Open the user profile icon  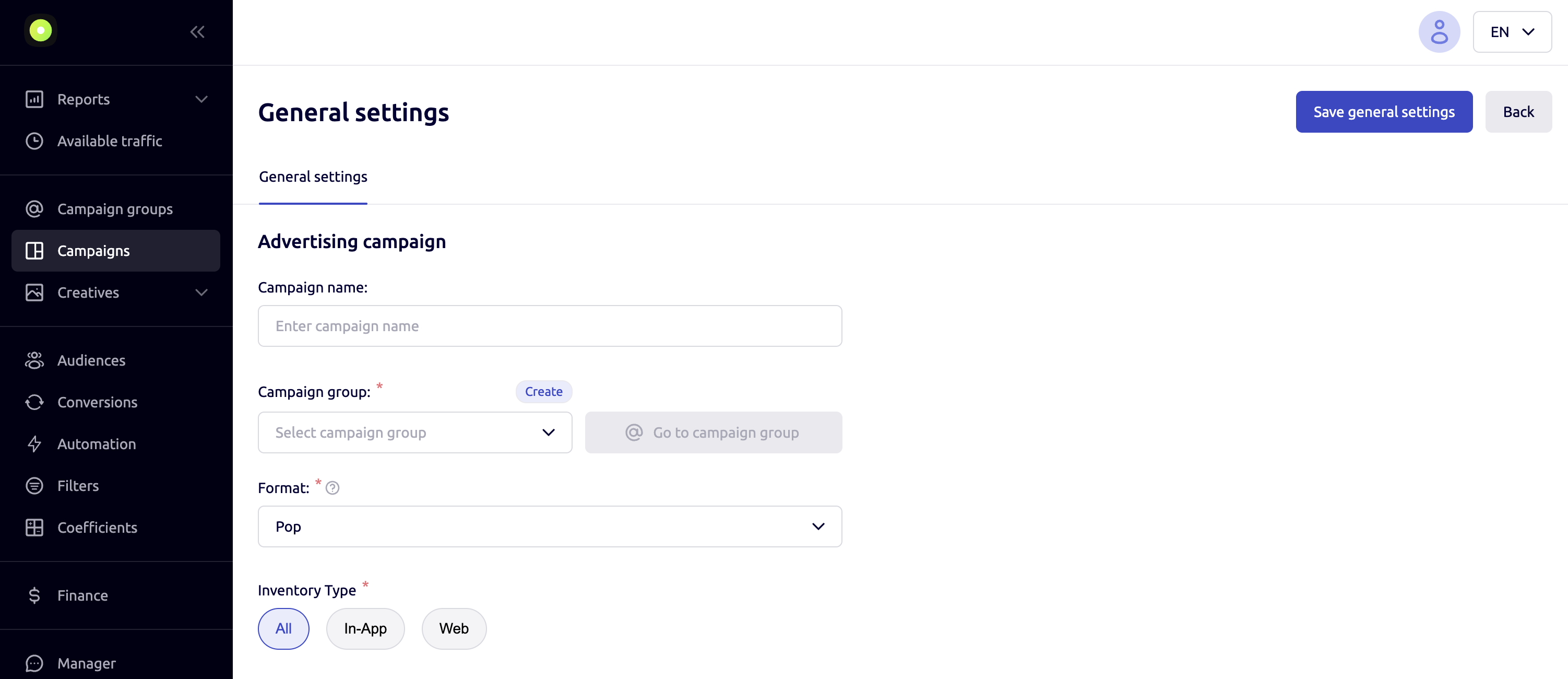(x=1439, y=31)
